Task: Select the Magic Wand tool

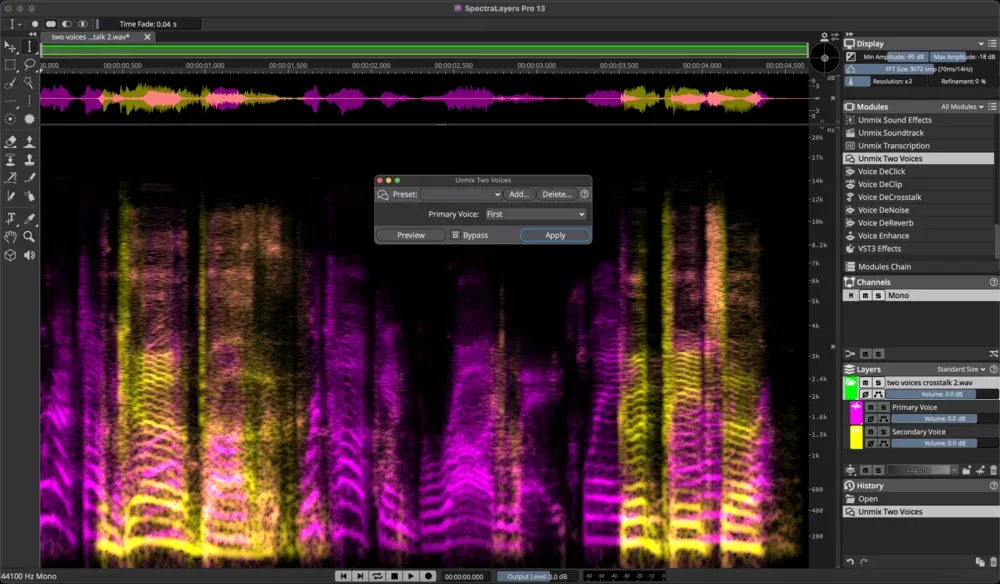Action: (29, 83)
